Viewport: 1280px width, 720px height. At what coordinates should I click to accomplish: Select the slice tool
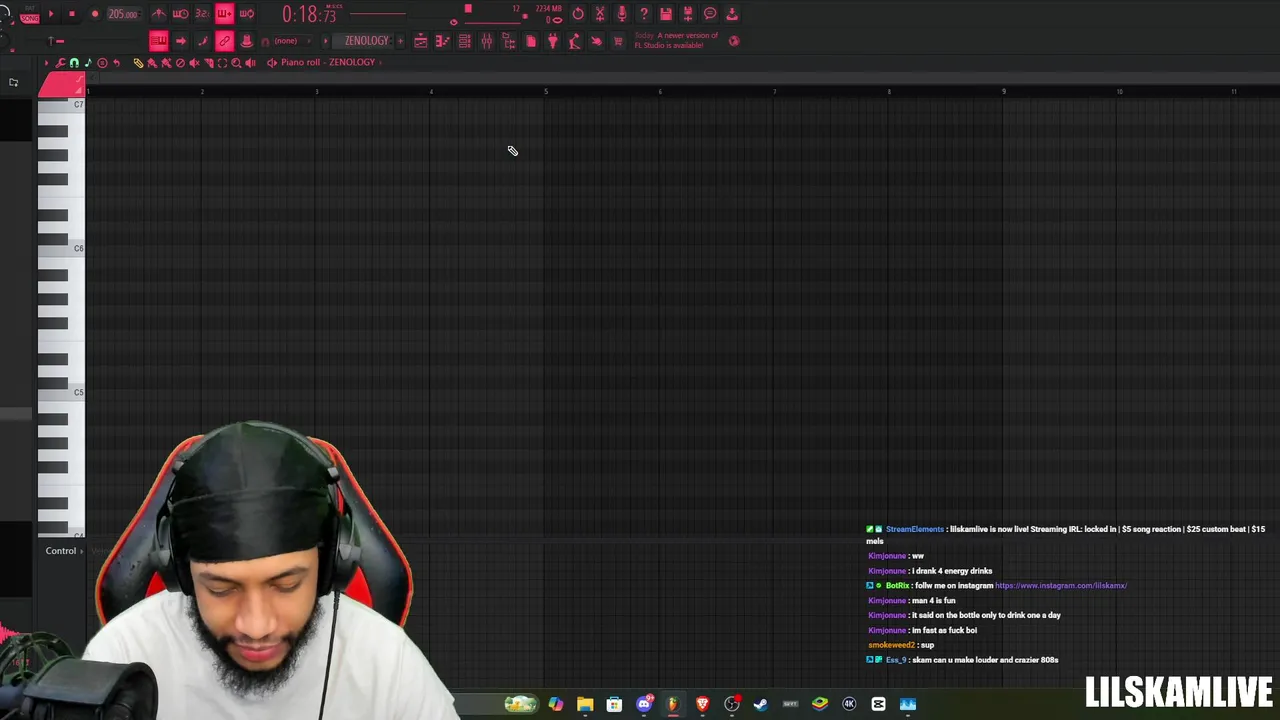(208, 62)
